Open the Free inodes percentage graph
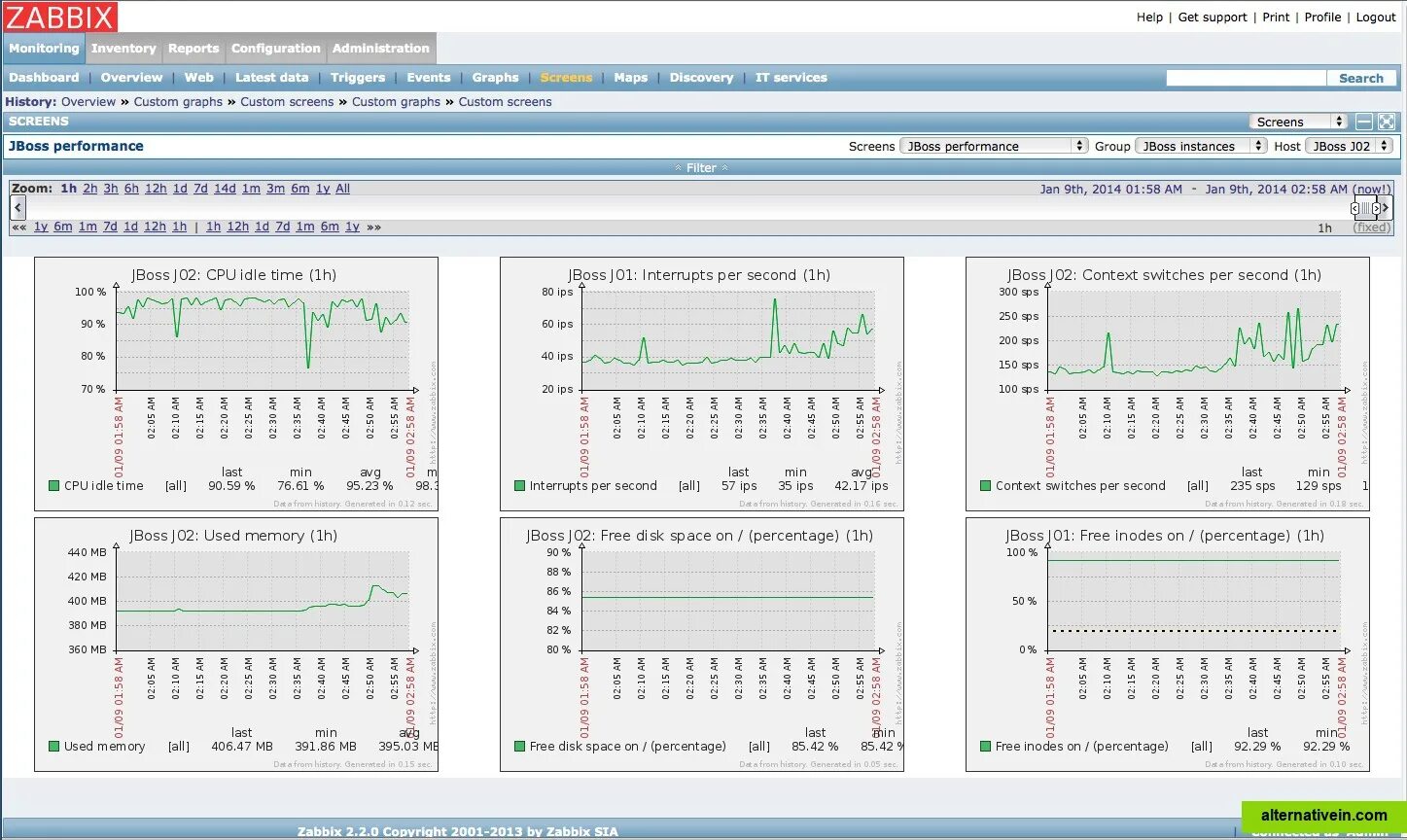 point(1168,644)
